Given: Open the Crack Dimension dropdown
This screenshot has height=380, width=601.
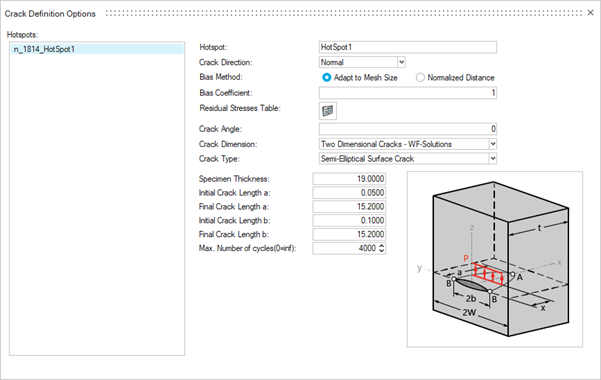Looking at the screenshot, I should pos(493,144).
